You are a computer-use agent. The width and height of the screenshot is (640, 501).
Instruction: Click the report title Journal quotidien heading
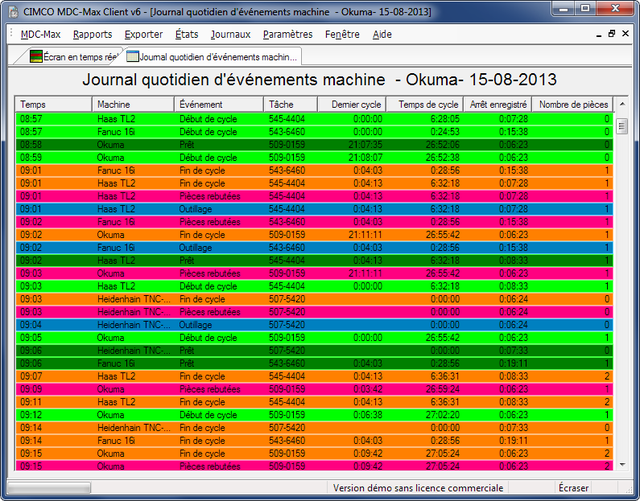click(320, 80)
